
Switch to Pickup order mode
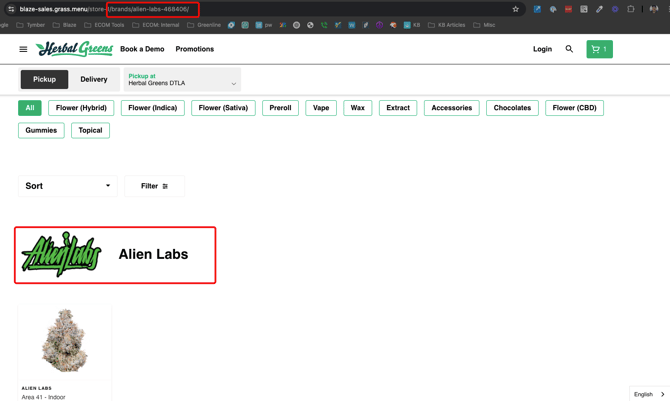45,79
